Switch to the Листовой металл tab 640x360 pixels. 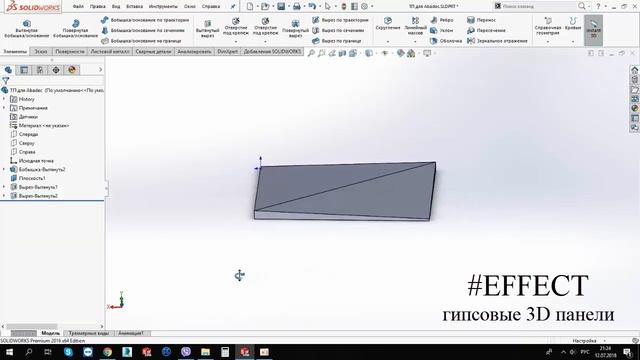click(x=110, y=51)
